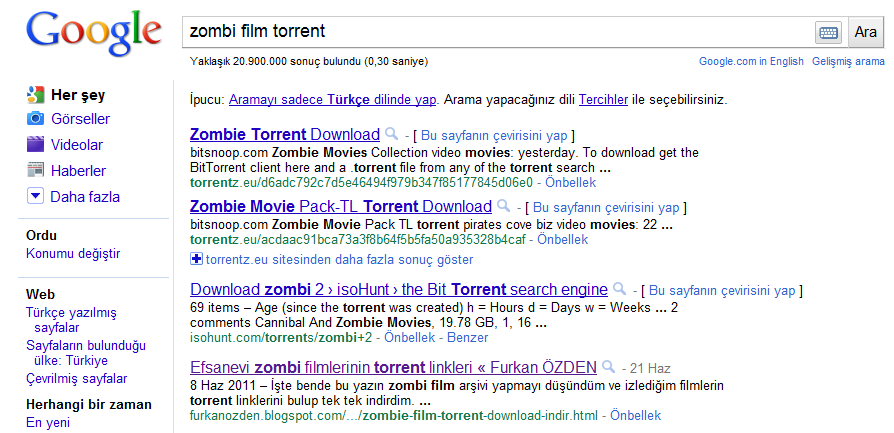
Task: Expand the torrentz.eu plus icon
Action: (196, 260)
